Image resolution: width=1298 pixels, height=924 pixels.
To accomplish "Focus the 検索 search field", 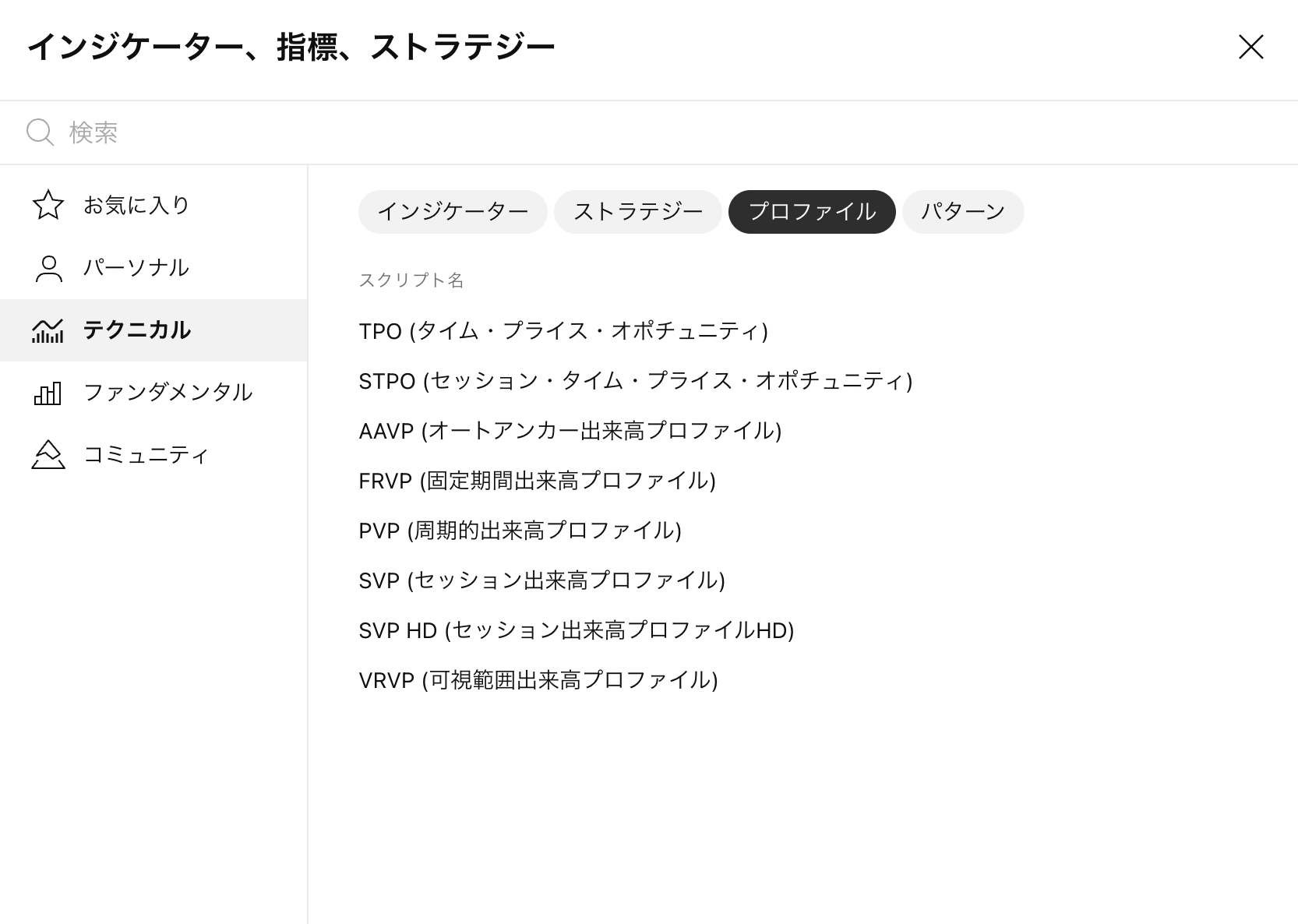I will coord(623,132).
